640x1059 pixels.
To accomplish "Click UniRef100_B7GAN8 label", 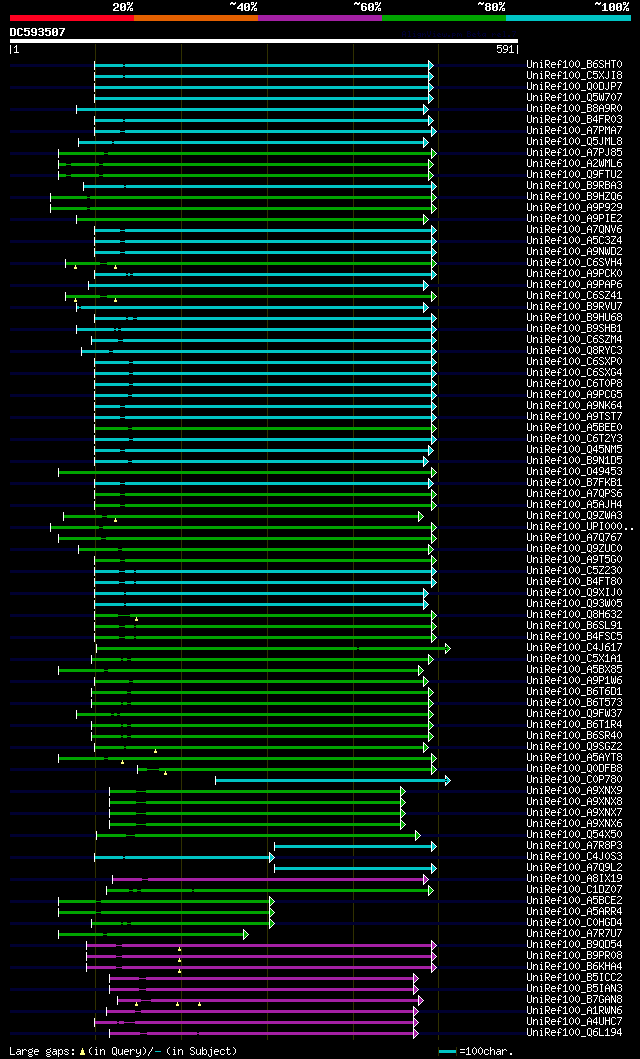I will [x=575, y=1000].
